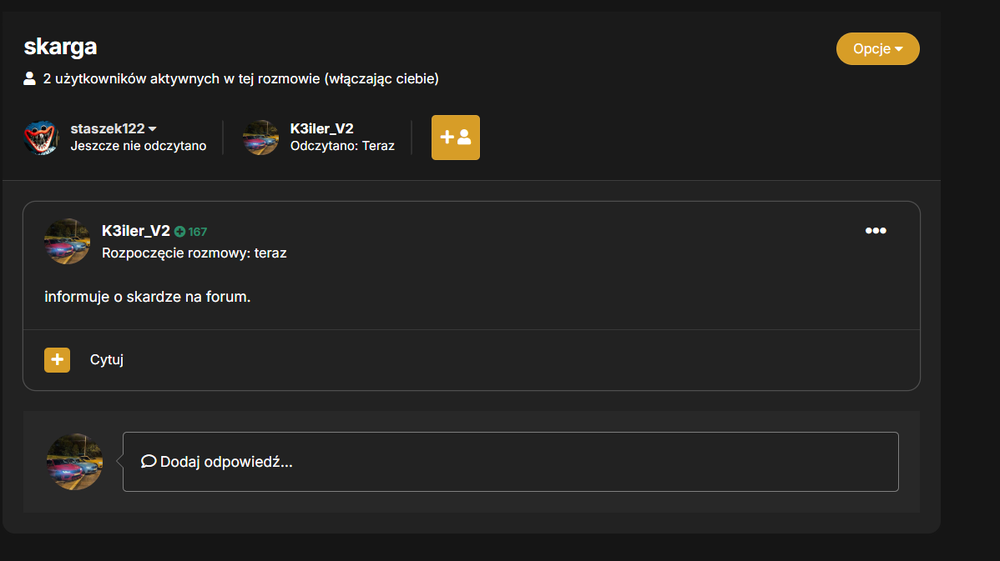Click the Cytuj quote link

107,360
